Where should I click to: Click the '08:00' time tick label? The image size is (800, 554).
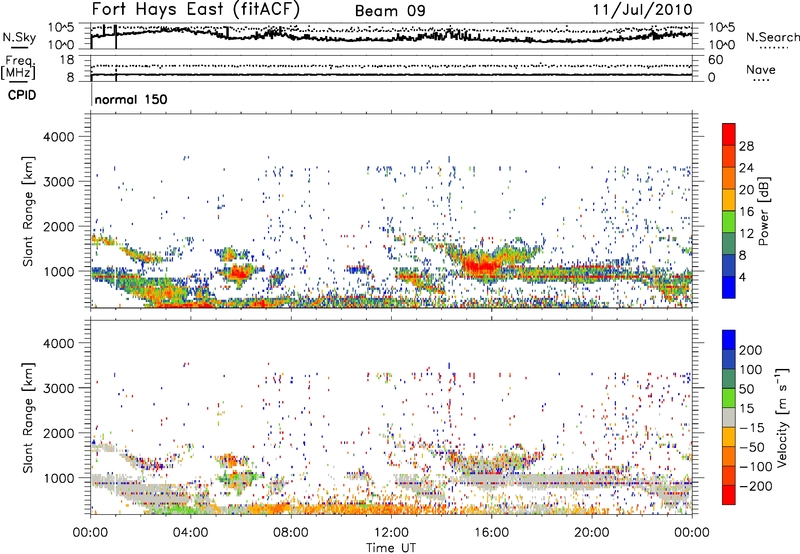click(291, 533)
